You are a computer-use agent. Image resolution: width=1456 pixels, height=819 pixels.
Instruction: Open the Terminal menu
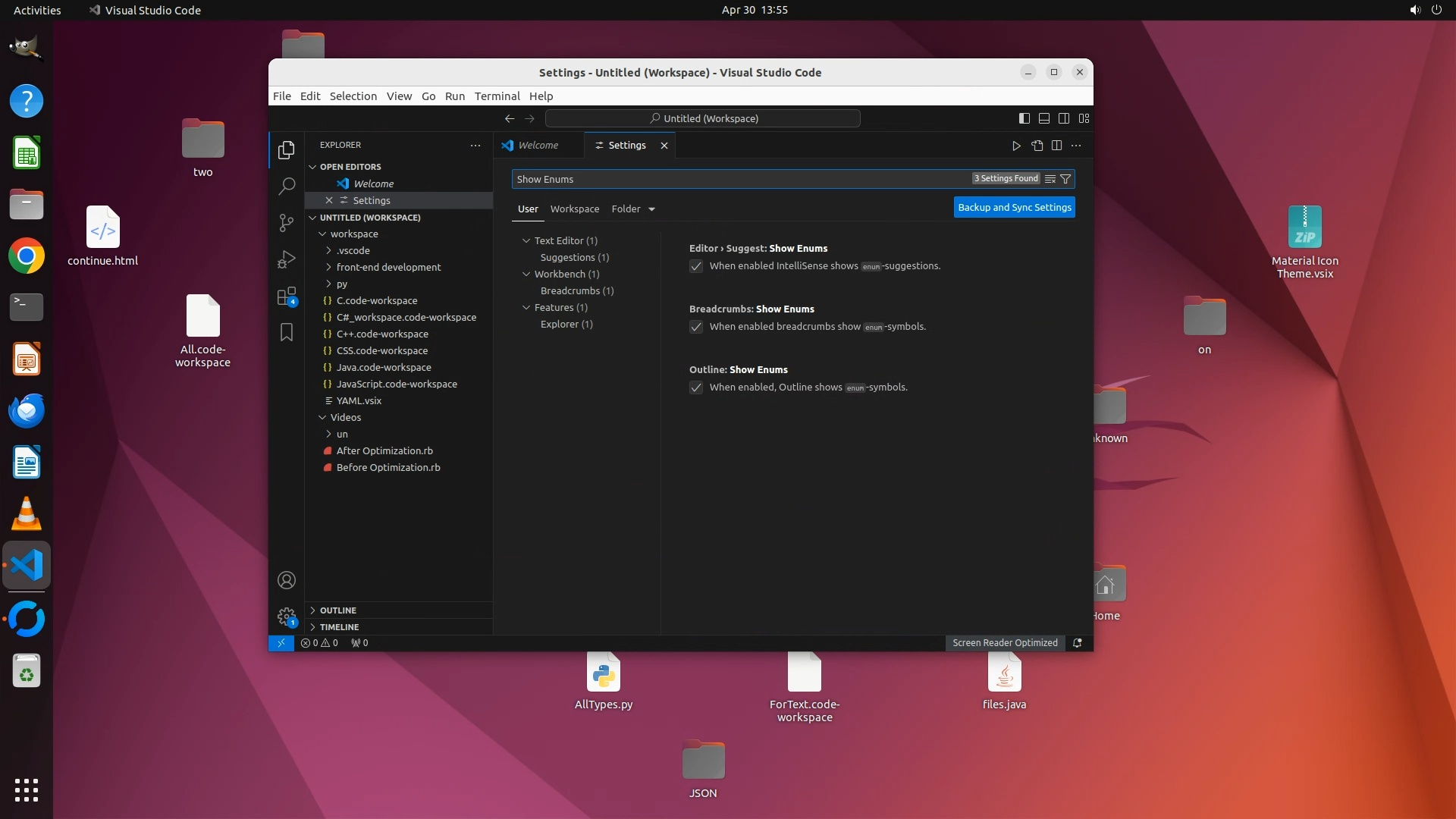point(497,96)
